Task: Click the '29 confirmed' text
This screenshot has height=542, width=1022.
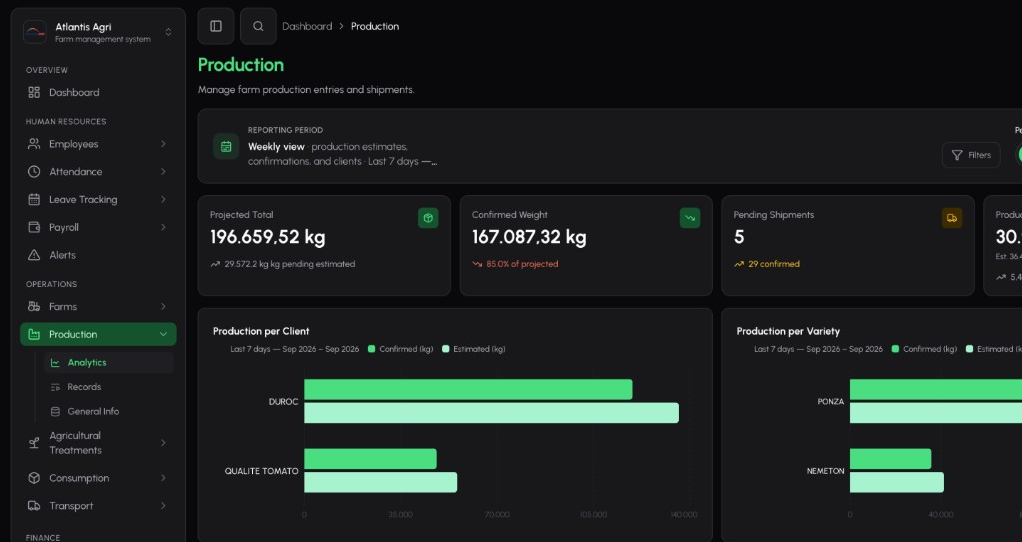Action: tap(774, 264)
